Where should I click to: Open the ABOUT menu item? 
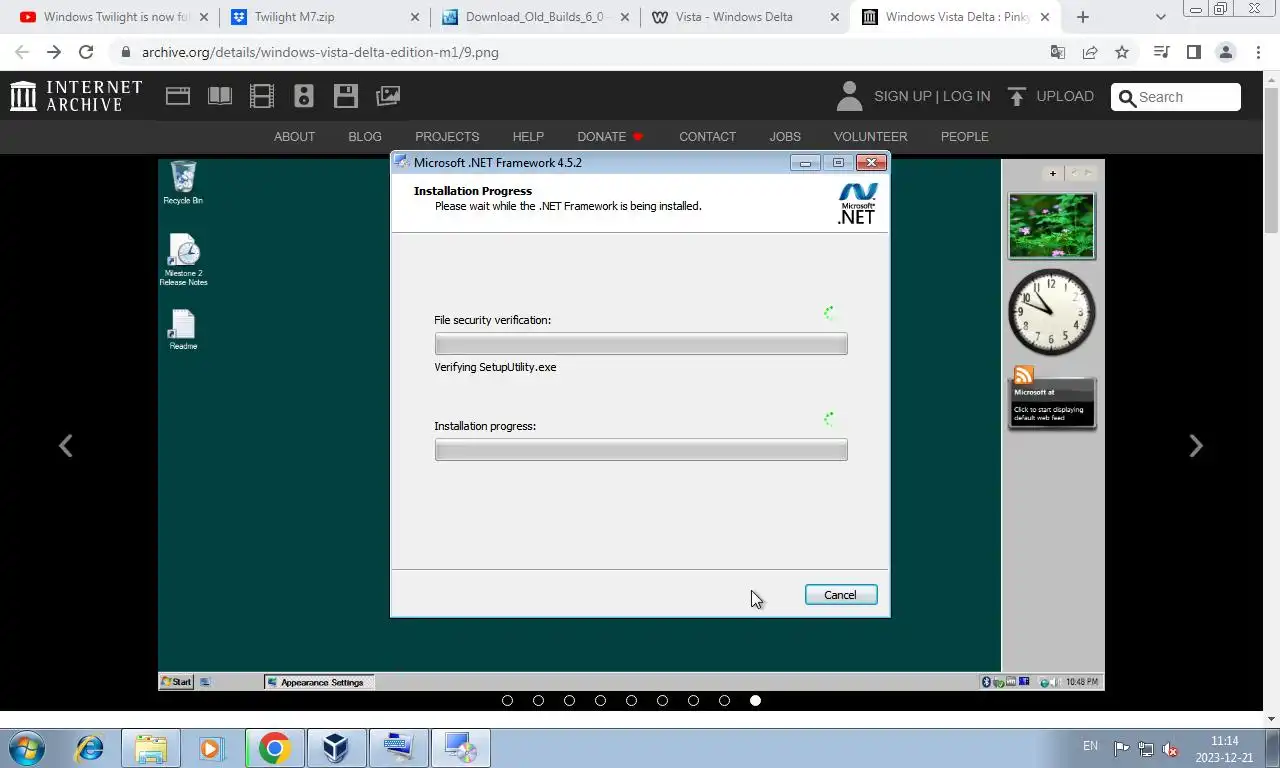pyautogui.click(x=294, y=136)
